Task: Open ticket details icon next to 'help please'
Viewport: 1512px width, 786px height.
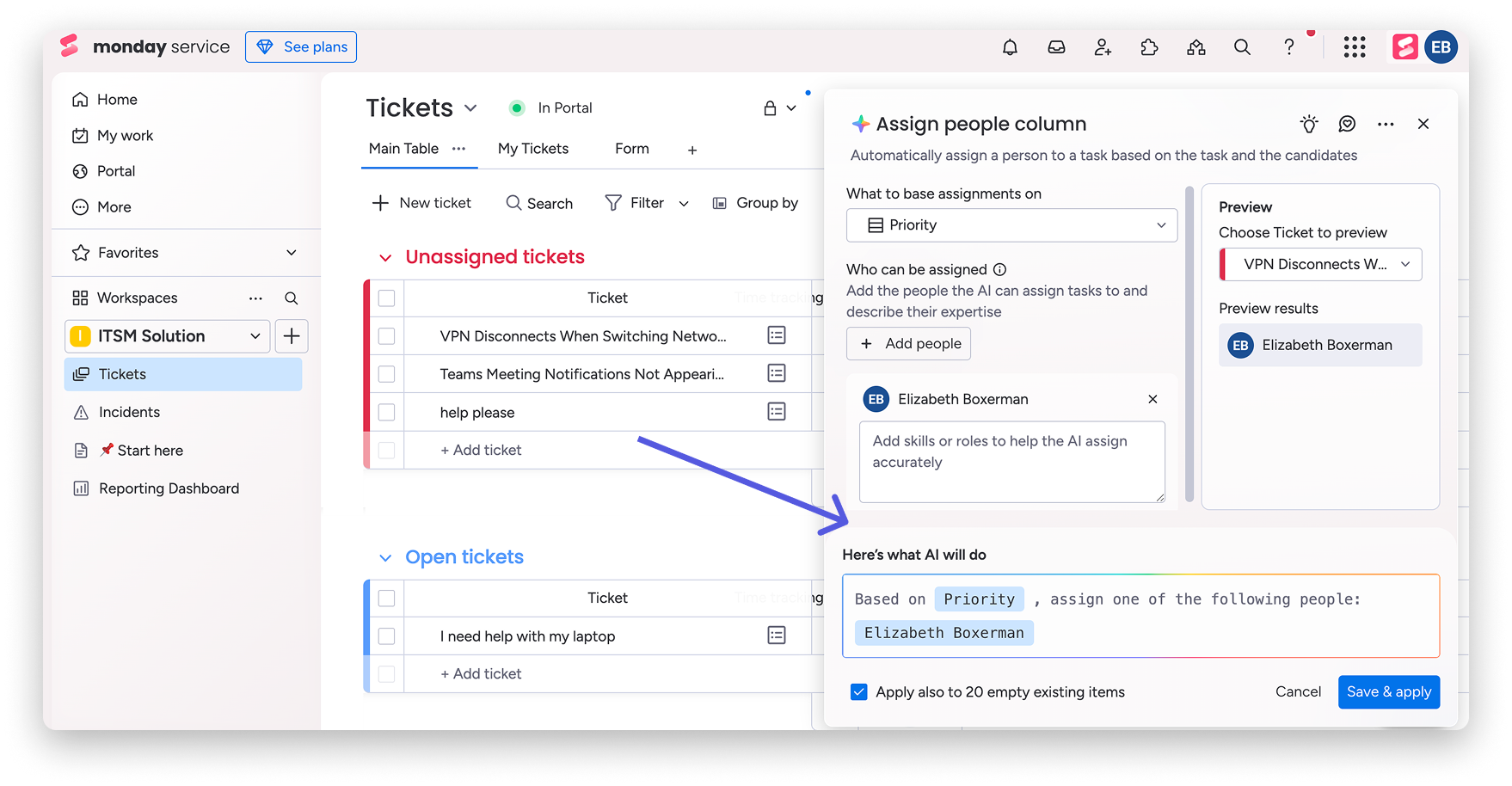Action: (x=777, y=411)
